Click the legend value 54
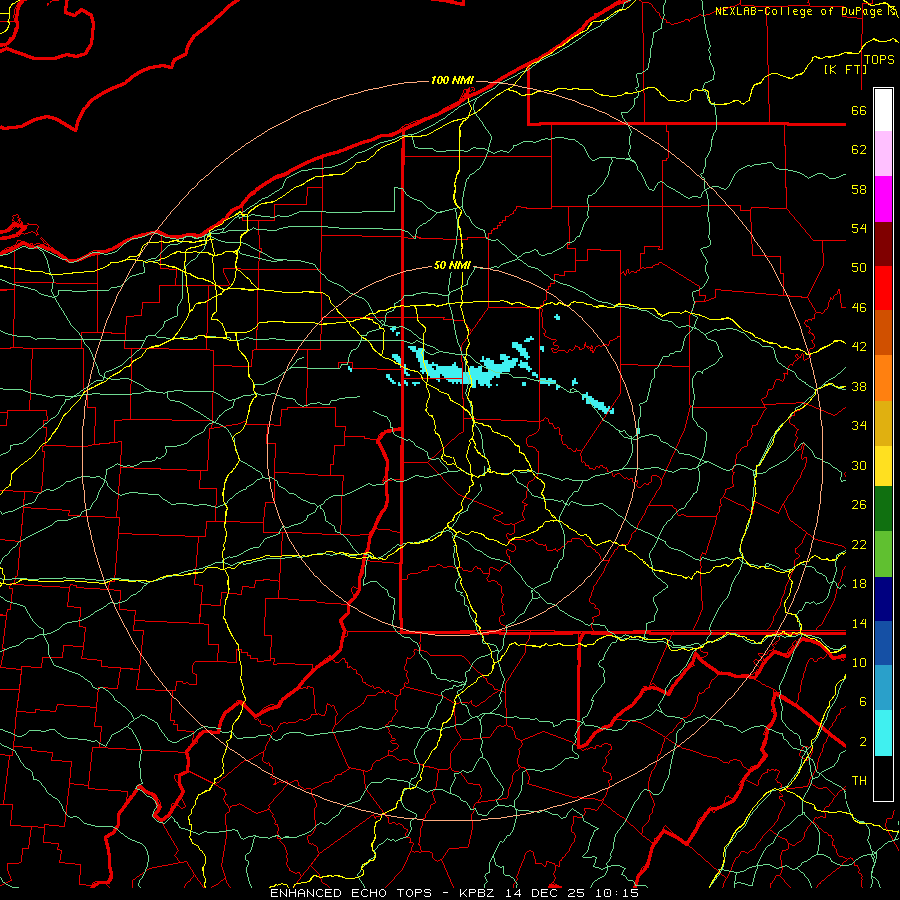The height and width of the screenshot is (900, 900). (859, 228)
